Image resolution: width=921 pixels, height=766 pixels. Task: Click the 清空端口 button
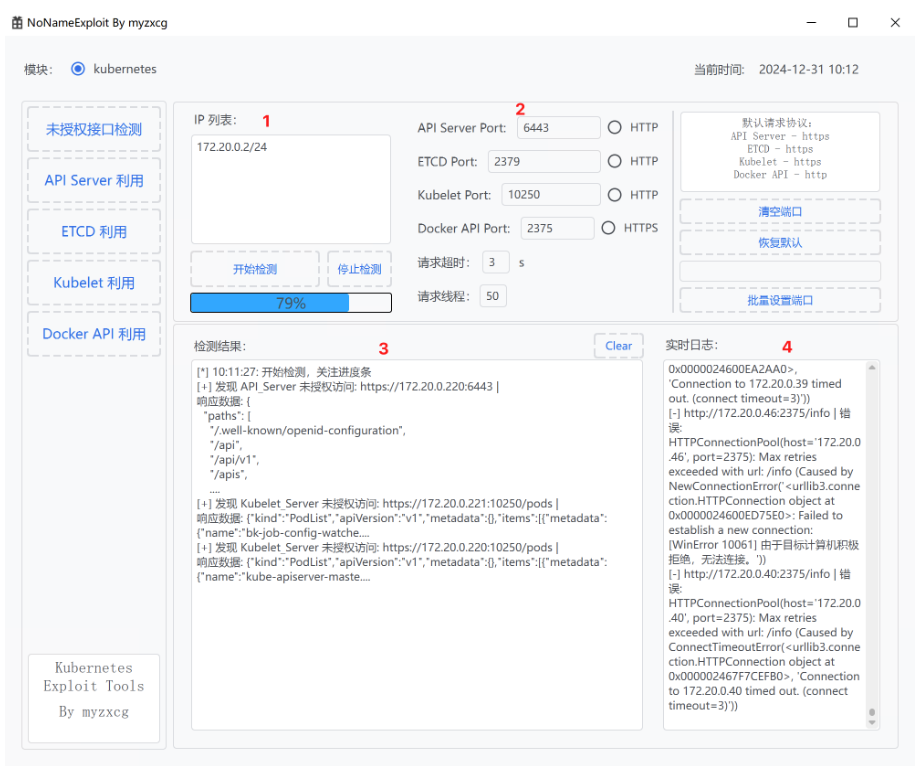coord(779,211)
